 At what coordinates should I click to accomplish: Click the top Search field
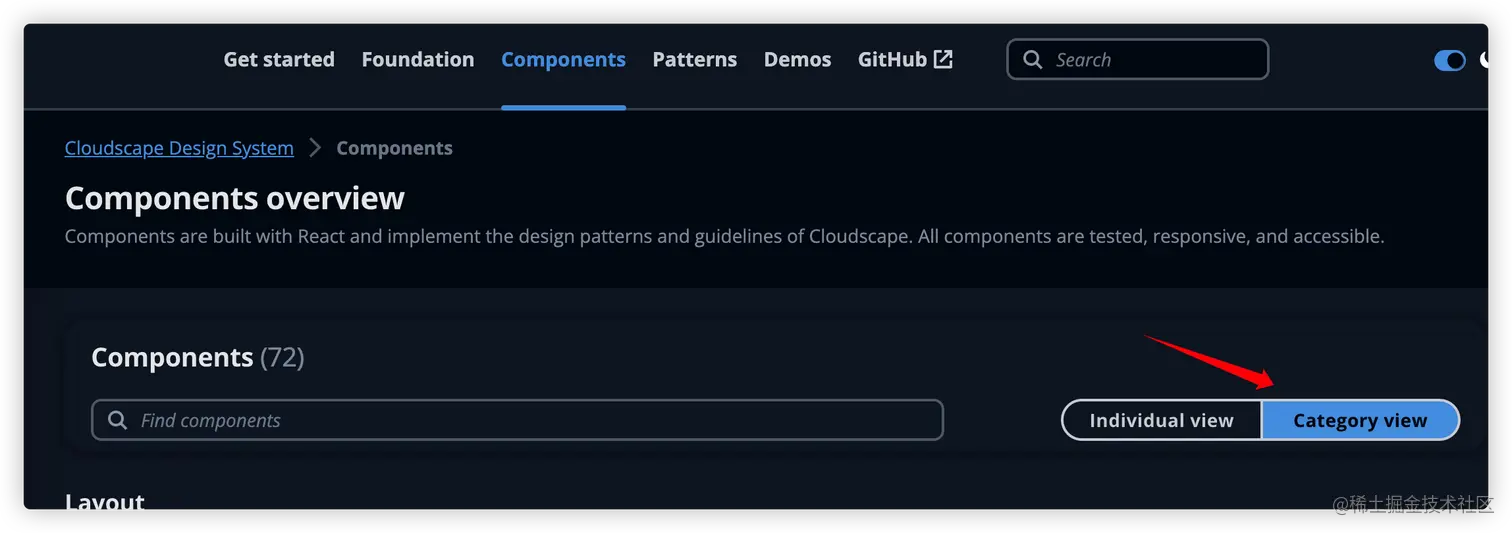[x=1137, y=60]
